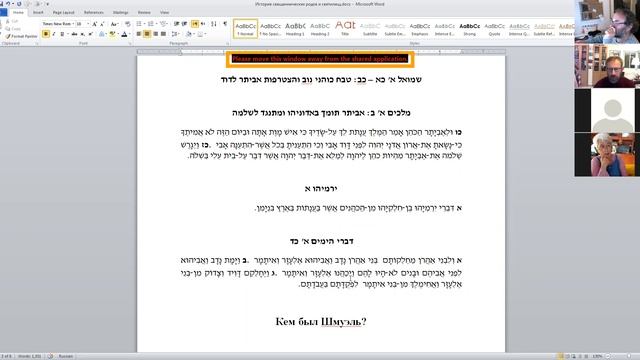Open the Change Case dropdown
Screen dimensions: 640x360
click(x=115, y=24)
